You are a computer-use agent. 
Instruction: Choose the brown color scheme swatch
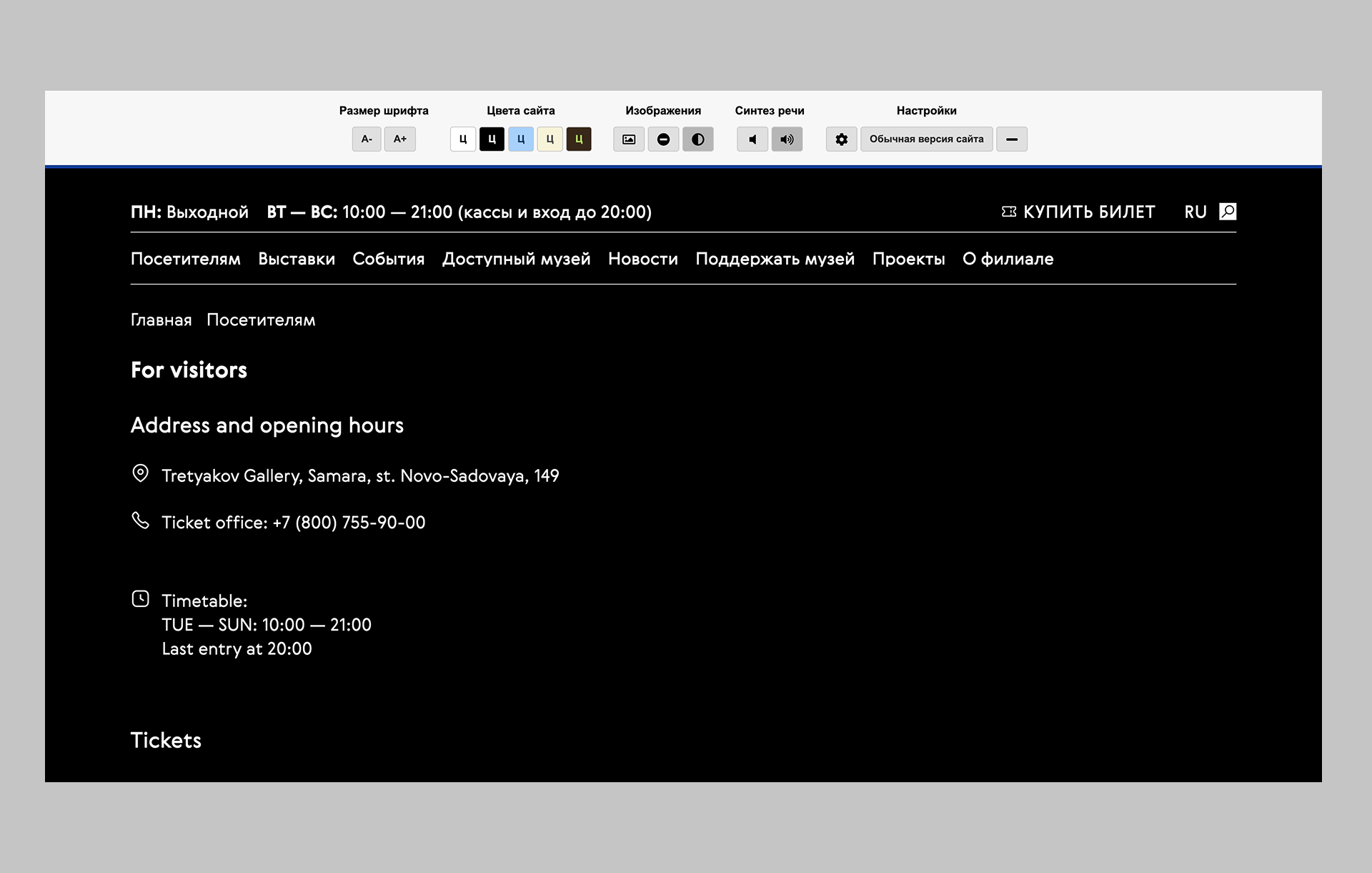579,139
